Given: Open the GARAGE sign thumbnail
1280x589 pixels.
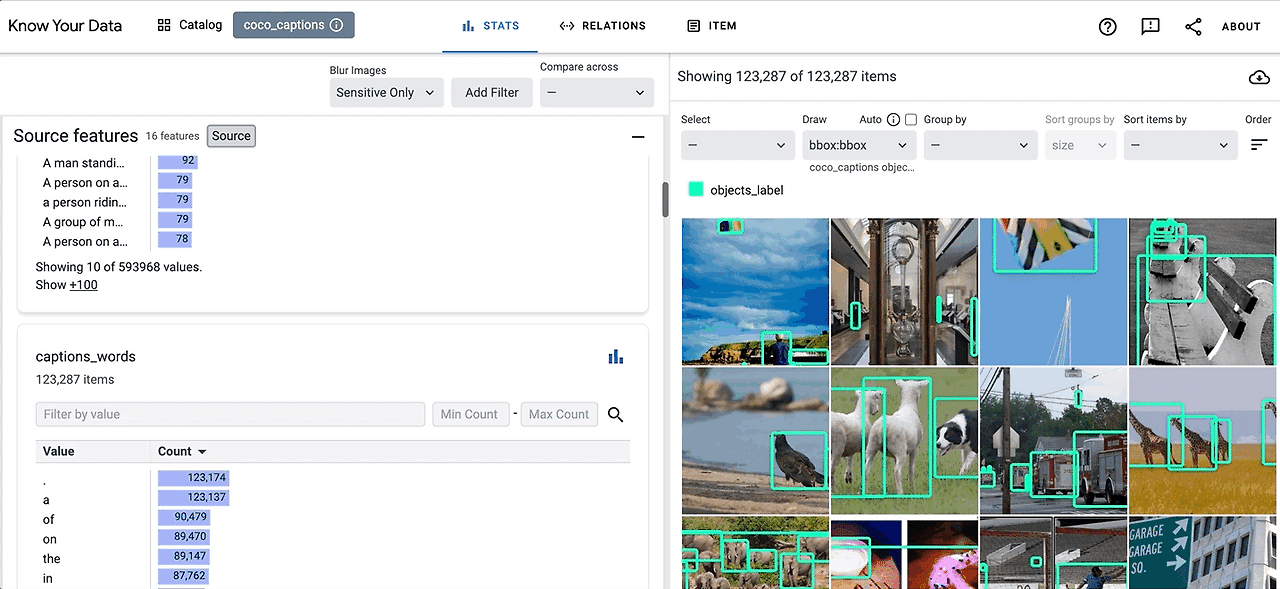Looking at the screenshot, I should tap(1204, 552).
